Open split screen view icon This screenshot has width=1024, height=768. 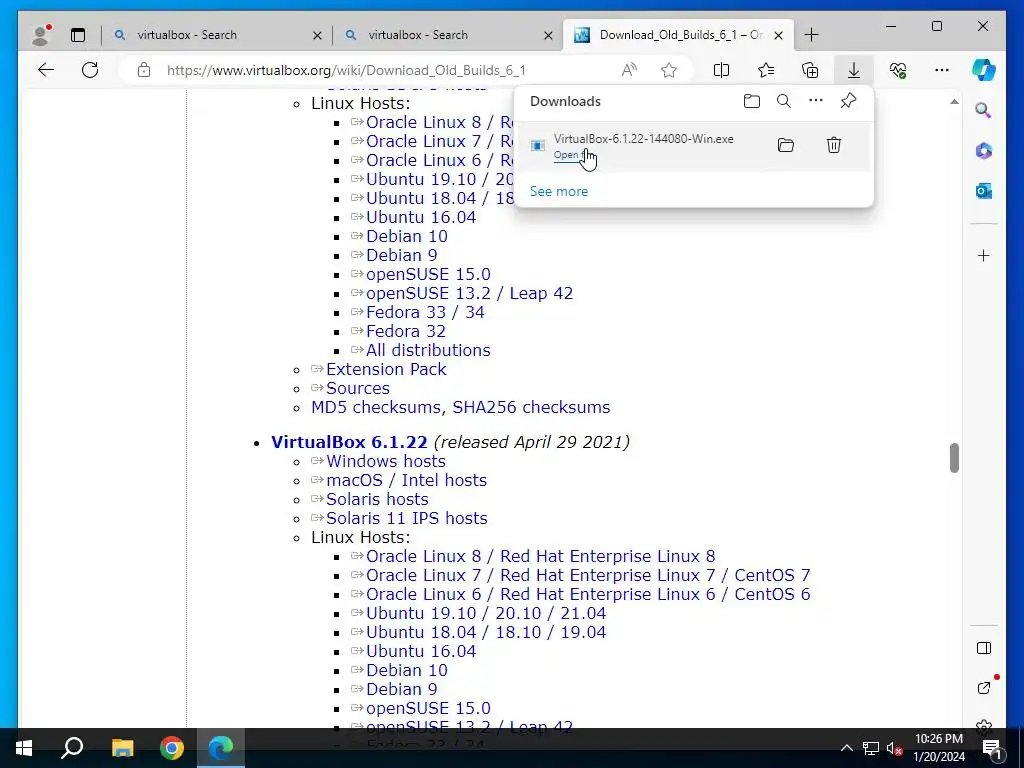pyautogui.click(x=722, y=70)
